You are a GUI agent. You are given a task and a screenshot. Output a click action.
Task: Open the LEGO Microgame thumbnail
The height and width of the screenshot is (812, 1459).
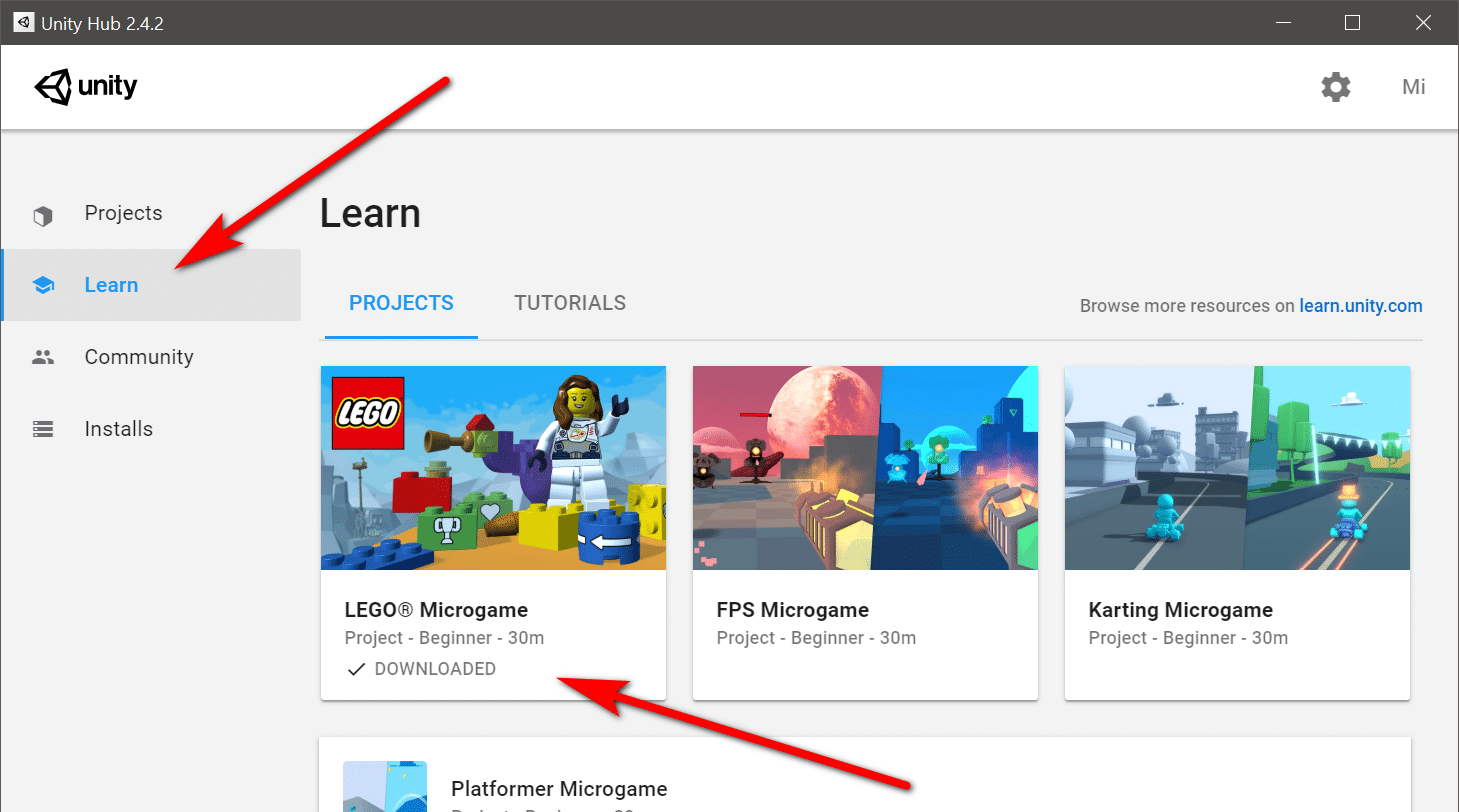493,468
